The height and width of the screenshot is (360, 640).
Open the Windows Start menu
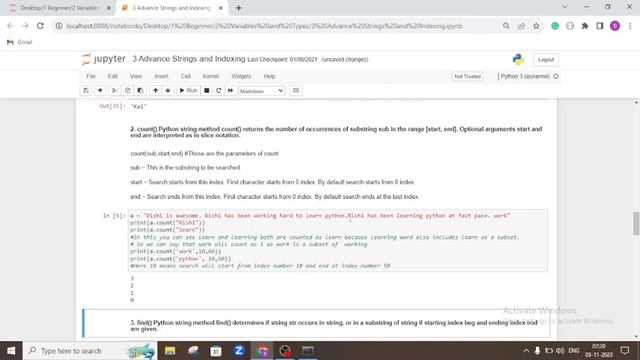tap(11, 351)
